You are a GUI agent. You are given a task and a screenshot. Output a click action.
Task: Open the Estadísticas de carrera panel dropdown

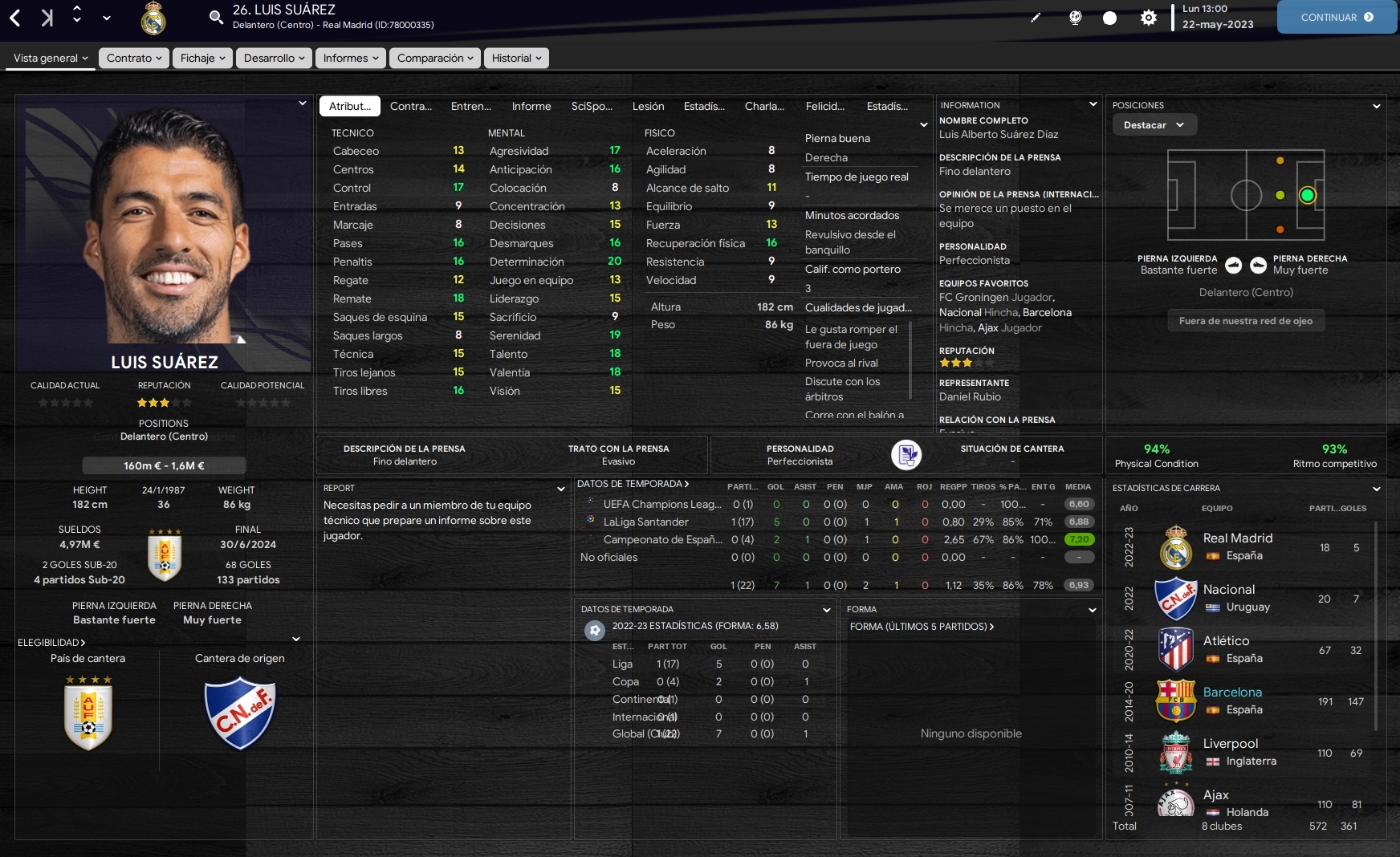[1377, 489]
